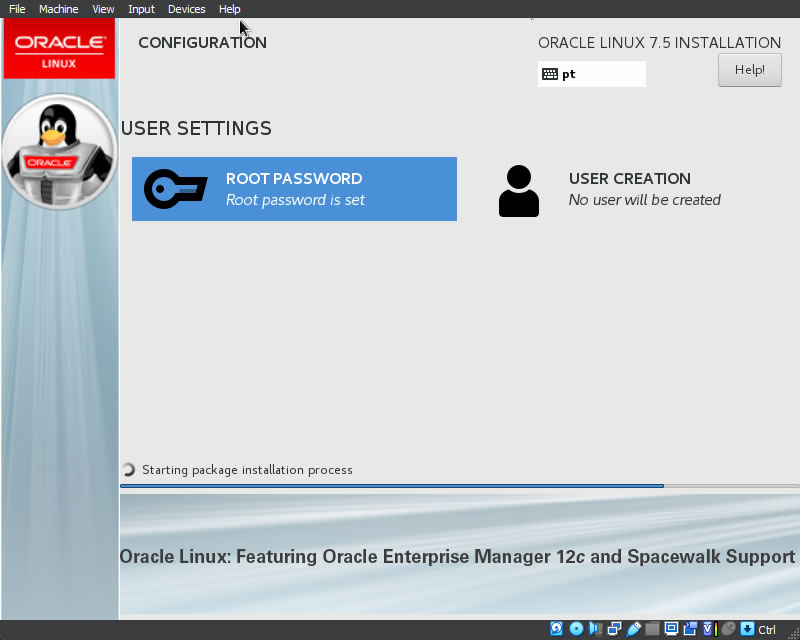Image resolution: width=800 pixels, height=640 pixels.
Task: Click the CONFIGURATION heading
Action: pos(203,43)
